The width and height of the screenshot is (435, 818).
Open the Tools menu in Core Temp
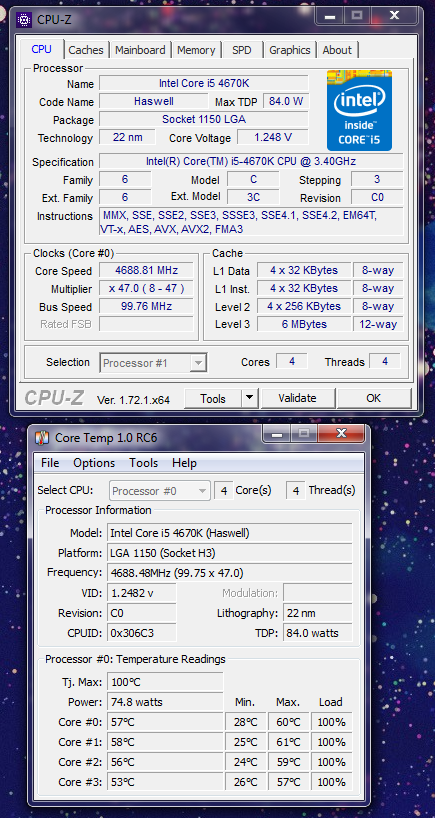[143, 463]
